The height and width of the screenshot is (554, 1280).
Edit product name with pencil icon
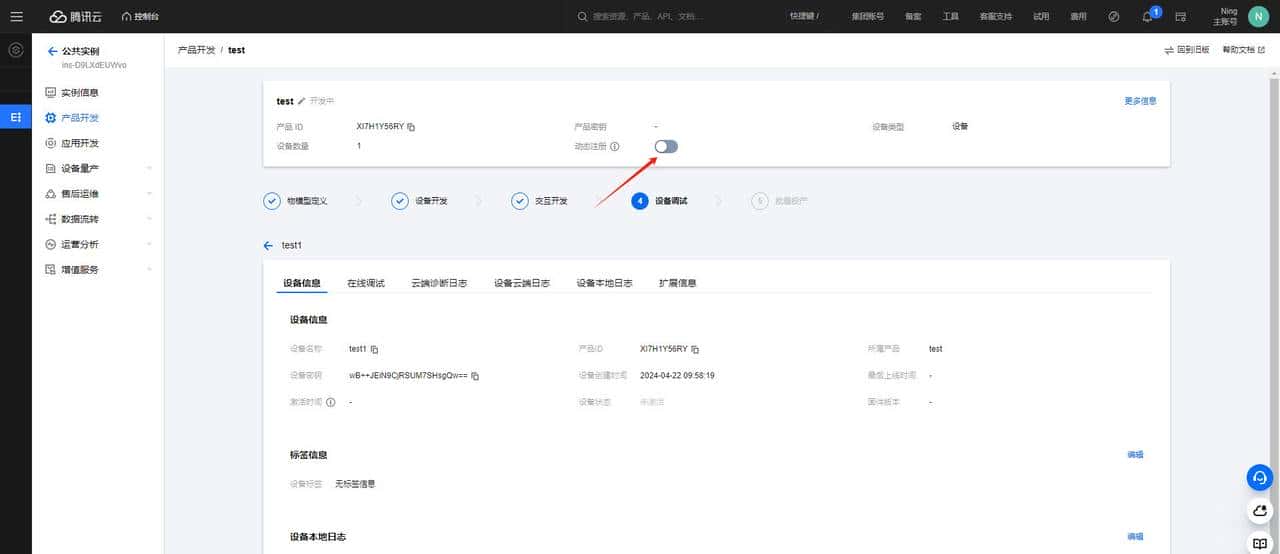click(x=301, y=101)
